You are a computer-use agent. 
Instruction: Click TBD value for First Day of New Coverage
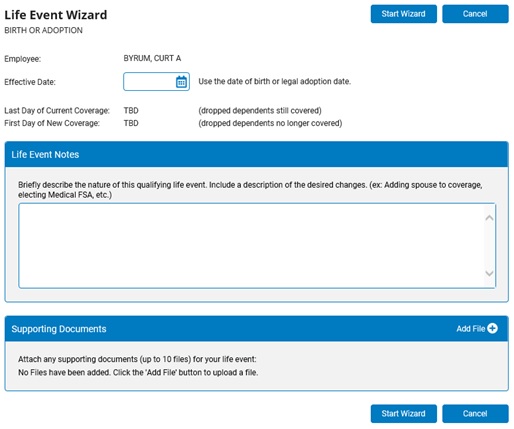(x=131, y=123)
